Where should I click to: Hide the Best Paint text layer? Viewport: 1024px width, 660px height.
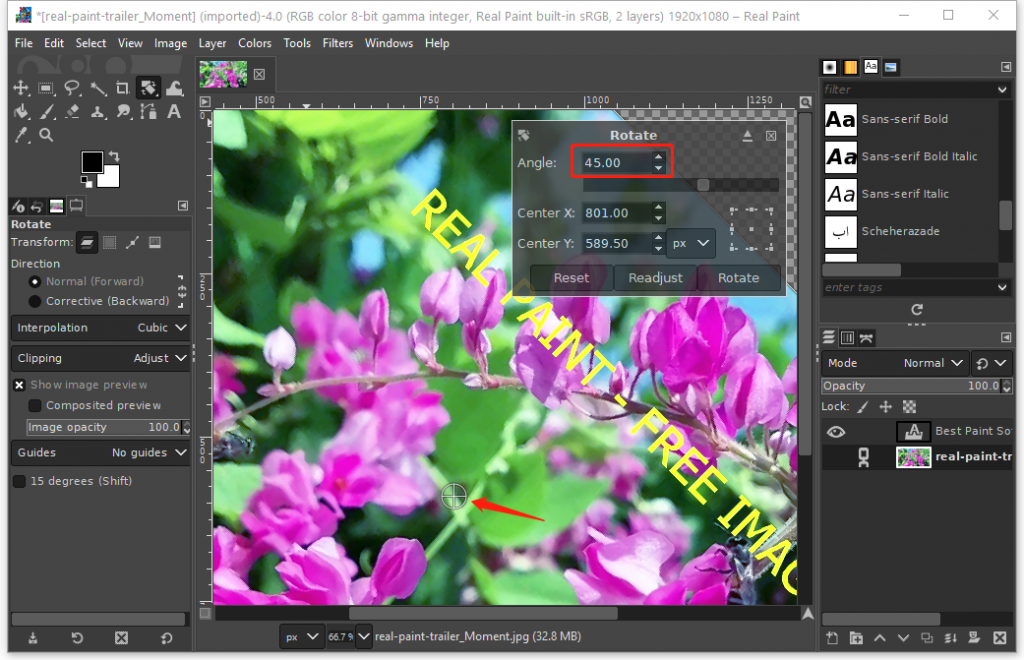tap(835, 432)
